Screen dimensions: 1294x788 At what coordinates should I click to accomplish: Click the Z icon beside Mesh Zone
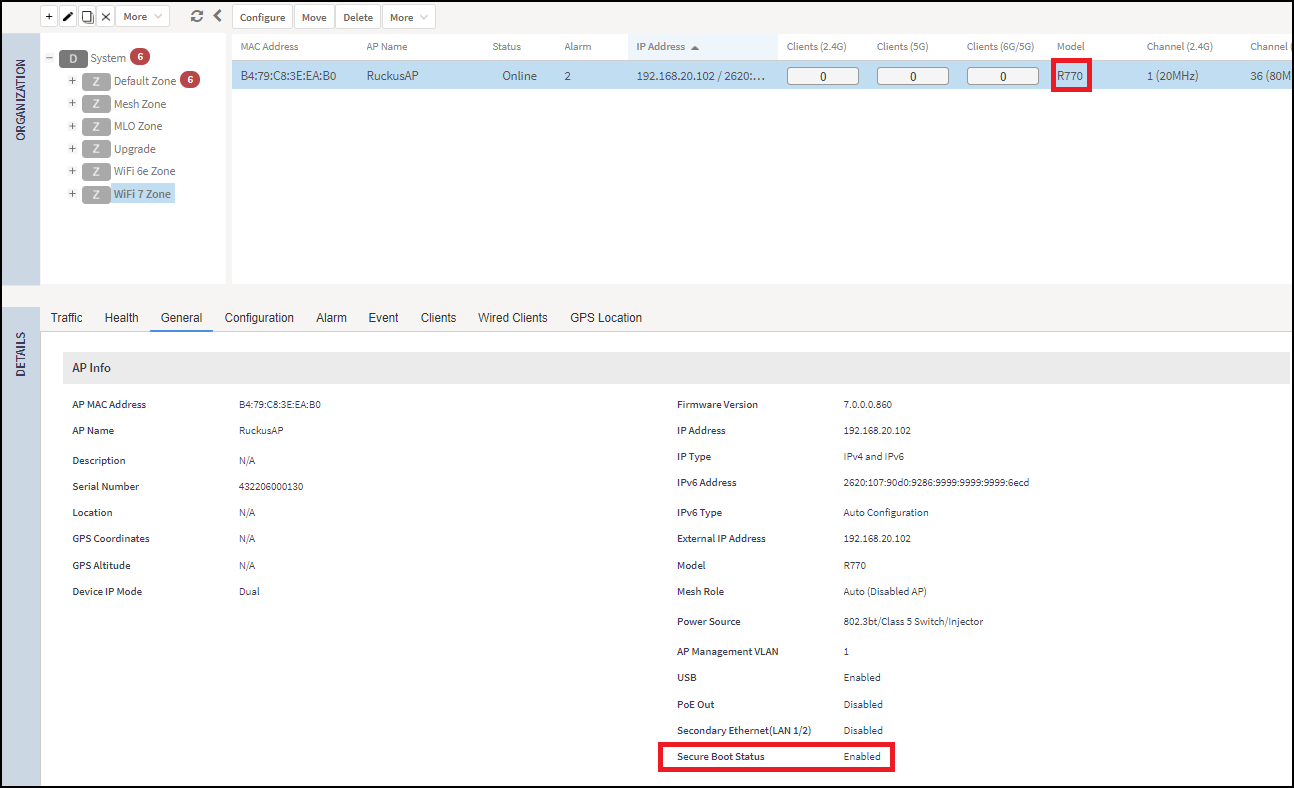(x=96, y=104)
